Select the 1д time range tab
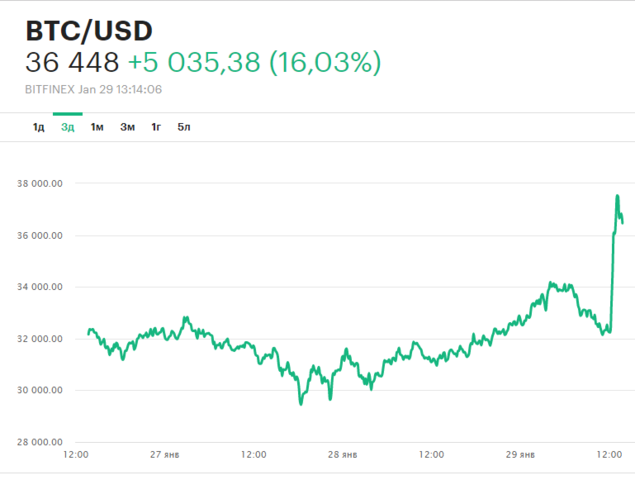 [x=38, y=127]
